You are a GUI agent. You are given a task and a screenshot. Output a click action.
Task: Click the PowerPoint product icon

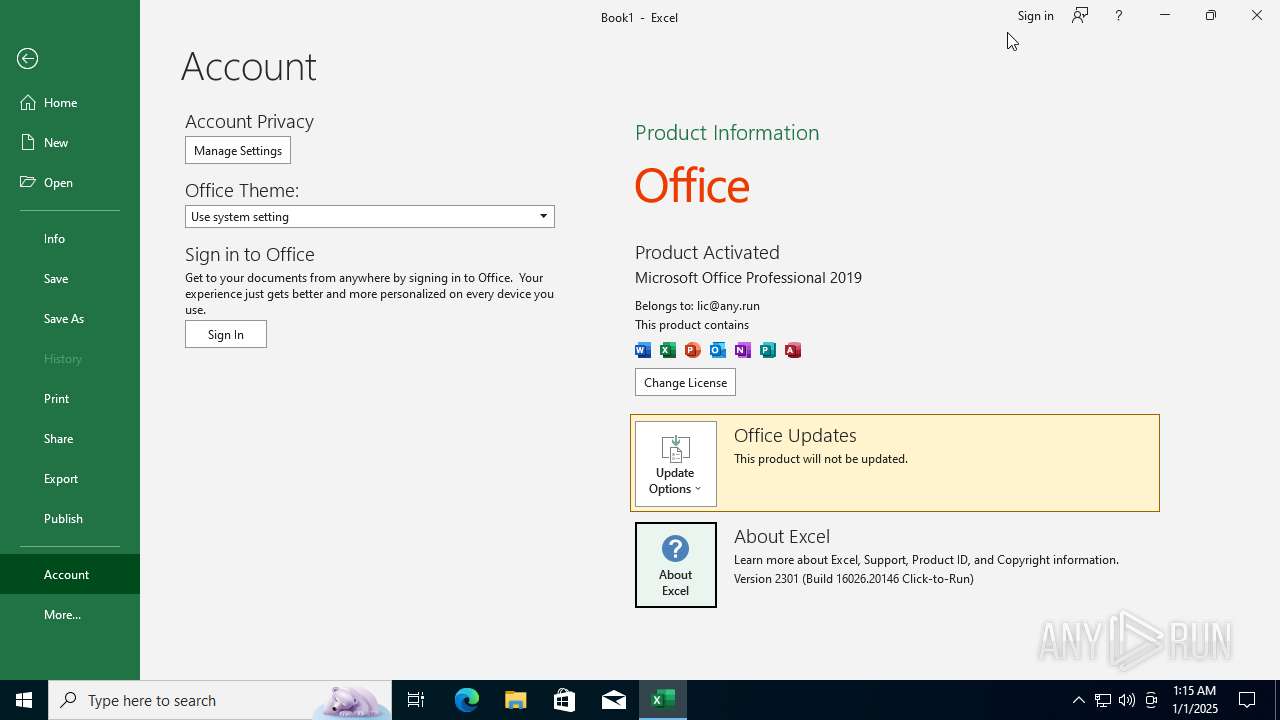[x=693, y=350]
